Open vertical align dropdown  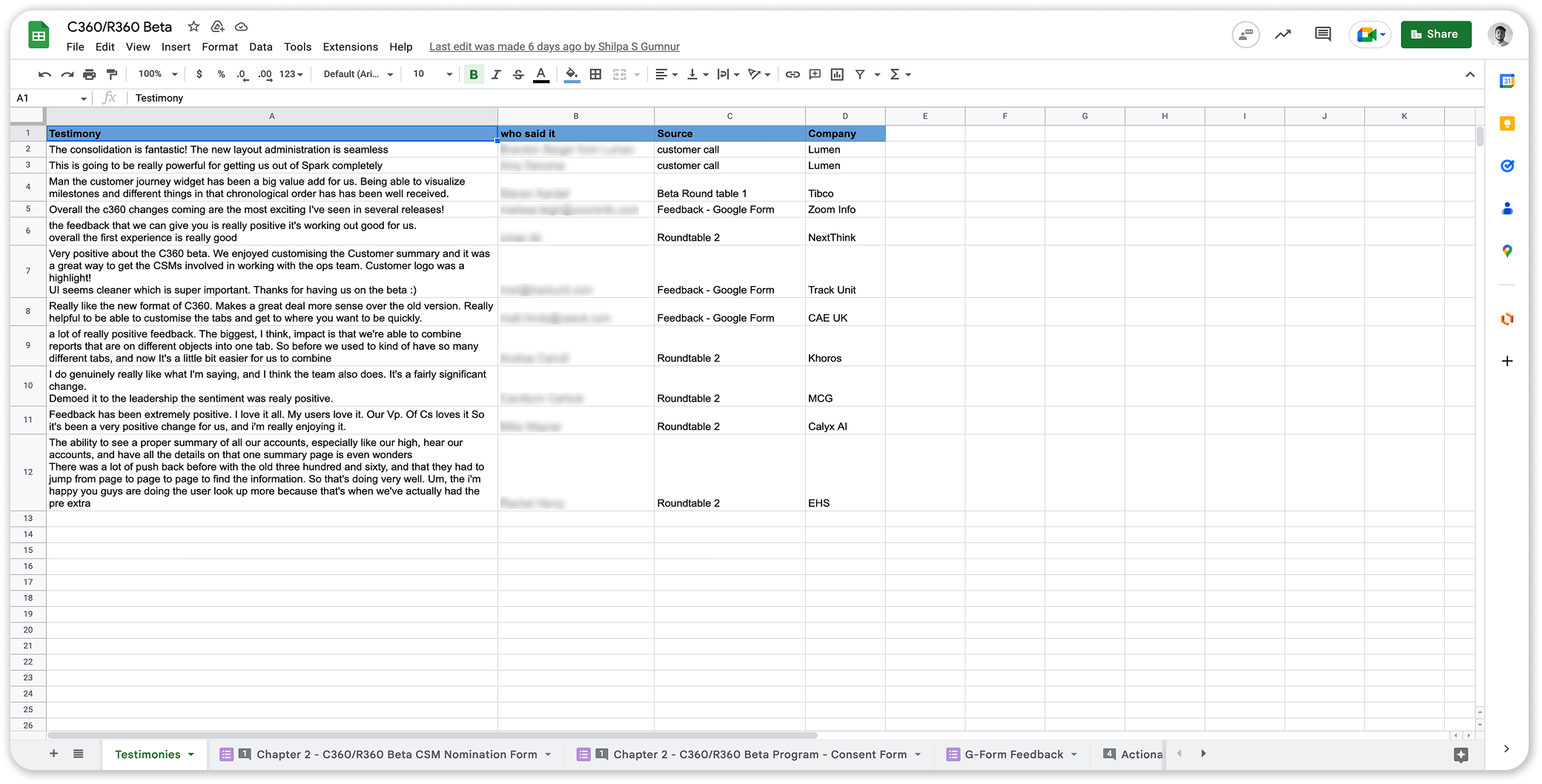pos(698,74)
